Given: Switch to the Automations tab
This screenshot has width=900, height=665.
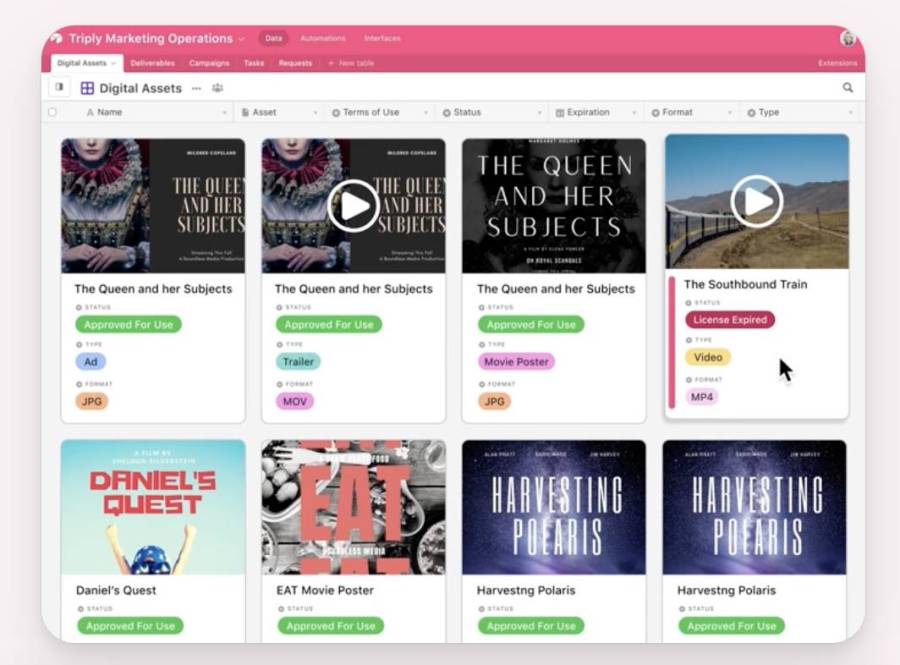Looking at the screenshot, I should click(x=323, y=38).
